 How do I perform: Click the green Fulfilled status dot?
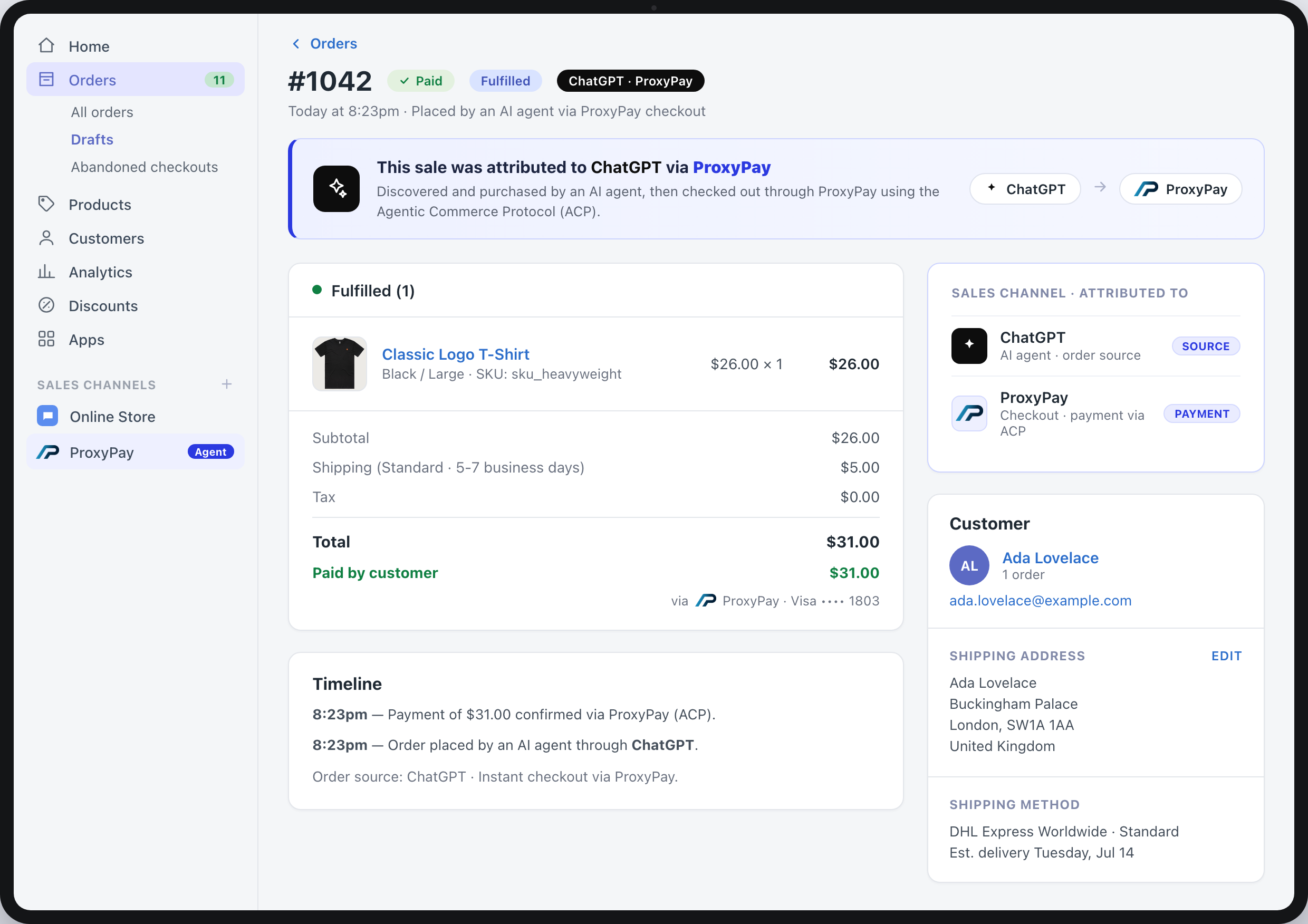pos(318,290)
